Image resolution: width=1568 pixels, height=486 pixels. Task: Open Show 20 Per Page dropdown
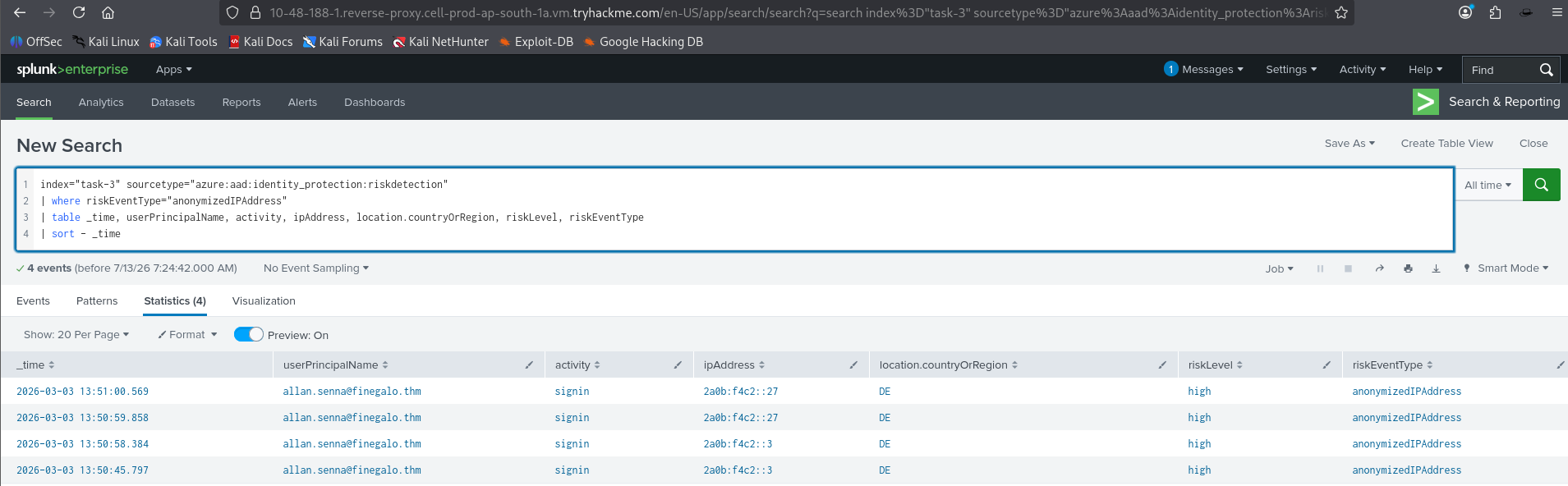pyautogui.click(x=76, y=334)
